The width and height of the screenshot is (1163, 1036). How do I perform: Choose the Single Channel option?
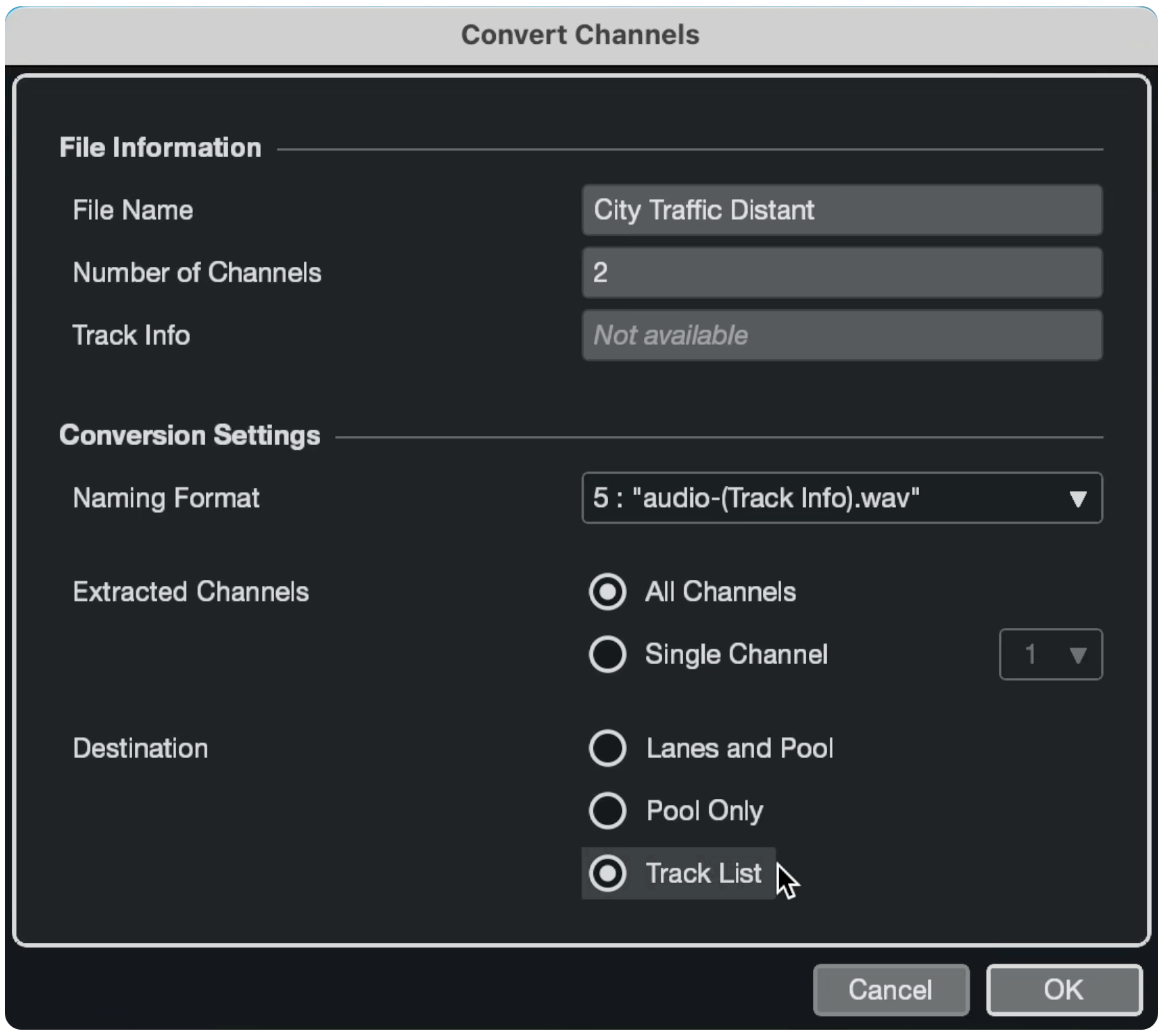click(607, 654)
